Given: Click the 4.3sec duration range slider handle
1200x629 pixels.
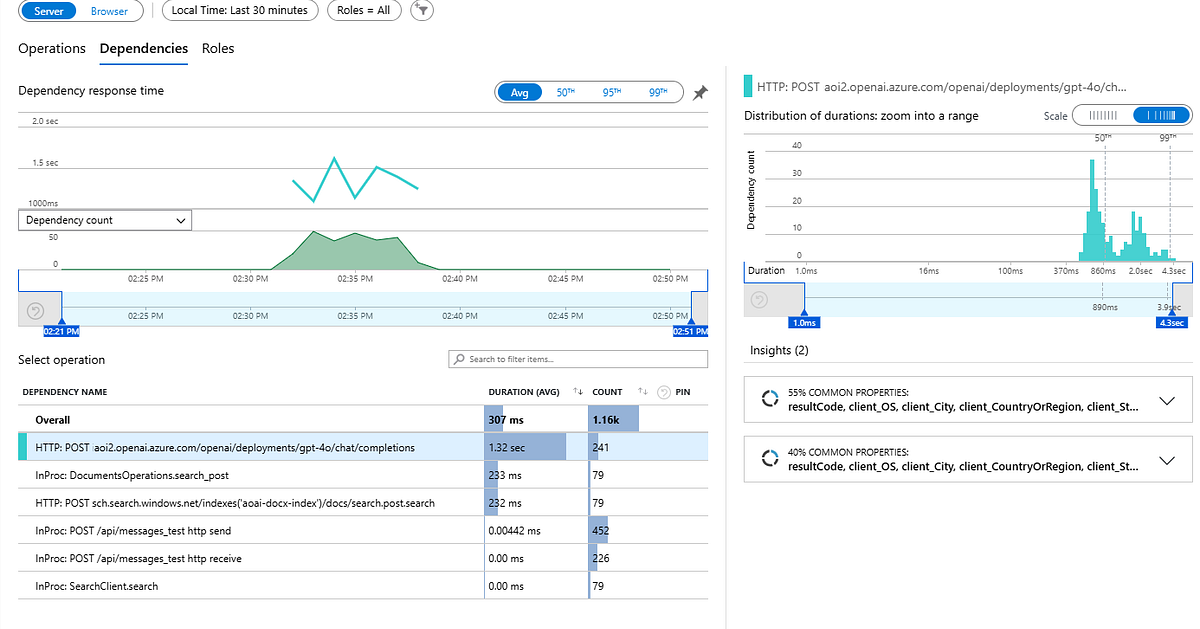Looking at the screenshot, I should click(x=1172, y=322).
